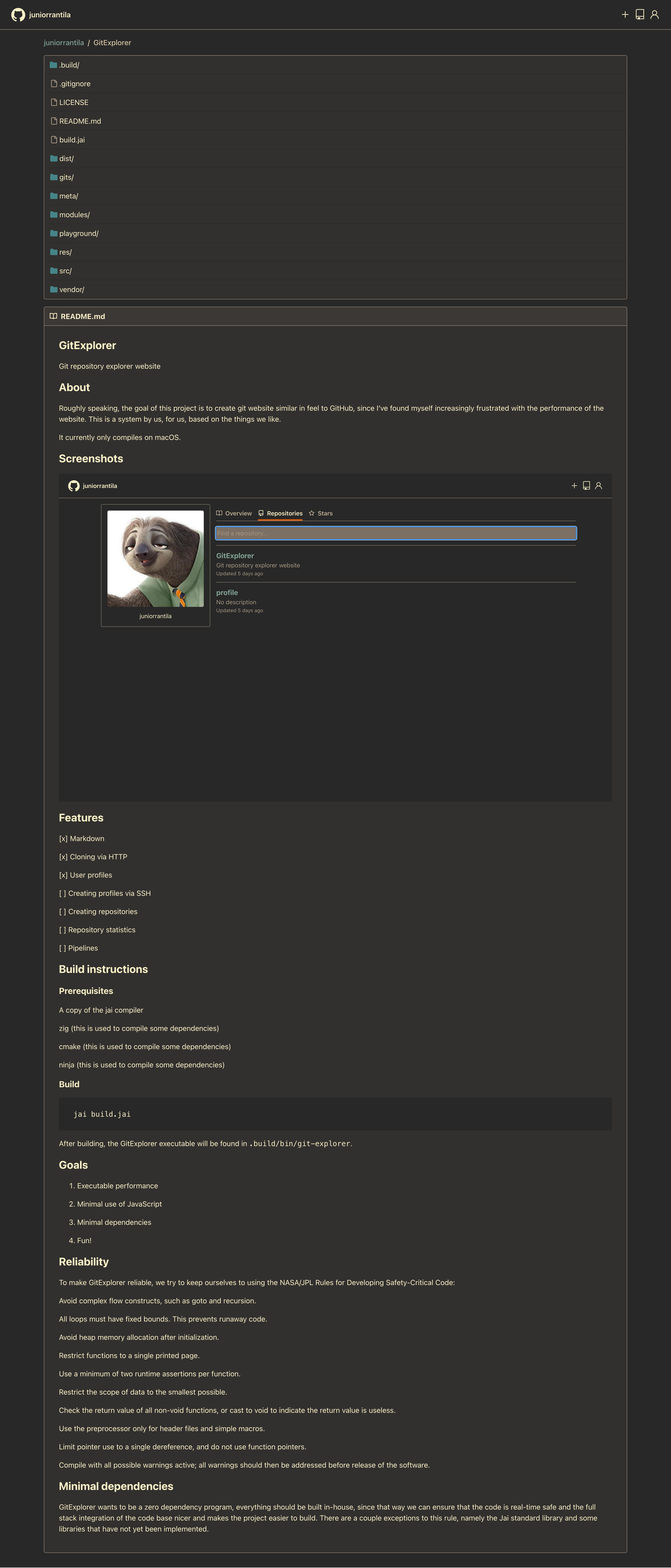This screenshot has height=1568, width=671.
Task: Click the Features heading
Action: pyautogui.click(x=81, y=818)
